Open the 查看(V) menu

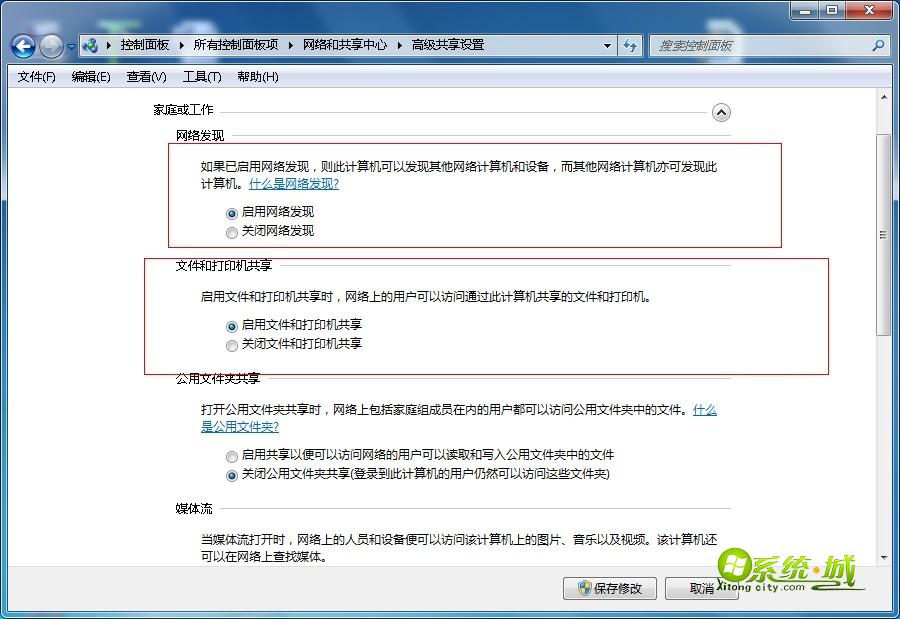146,77
